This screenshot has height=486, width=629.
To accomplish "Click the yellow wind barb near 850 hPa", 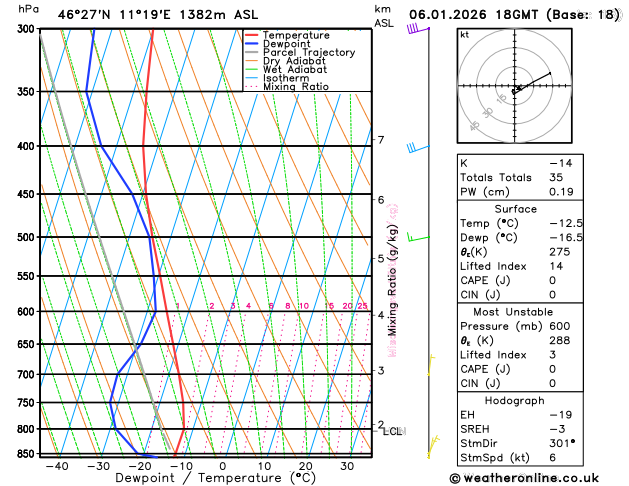I will (x=433, y=447).
